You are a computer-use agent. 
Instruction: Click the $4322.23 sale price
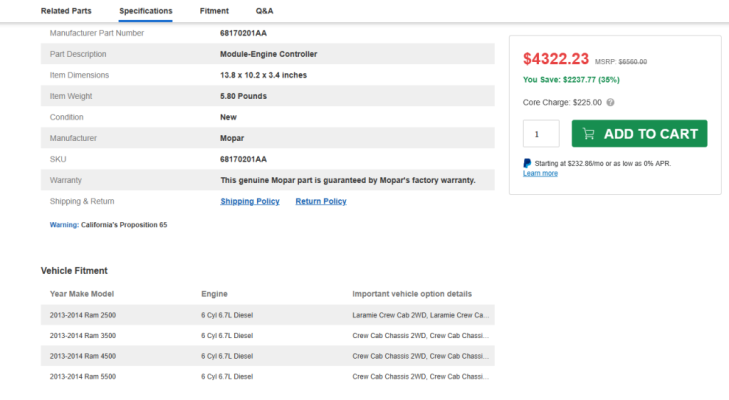click(556, 59)
